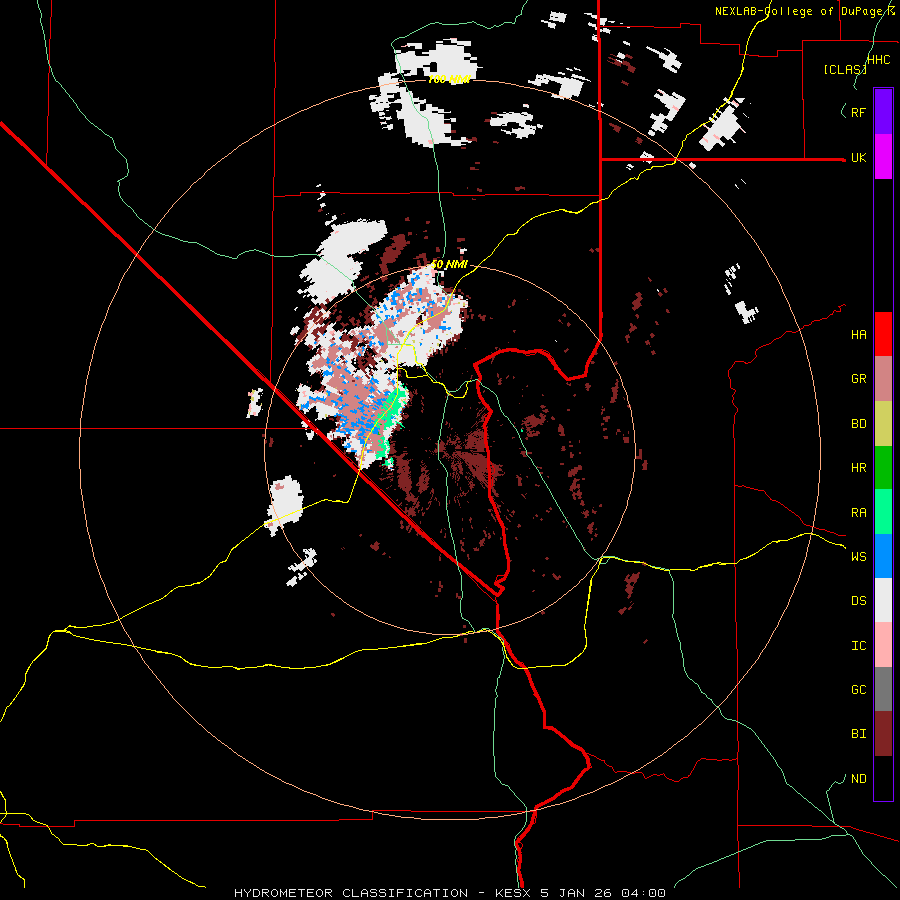Screen dimensions: 900x900
Task: Pick the light green RA legend swatch
Action: click(883, 512)
